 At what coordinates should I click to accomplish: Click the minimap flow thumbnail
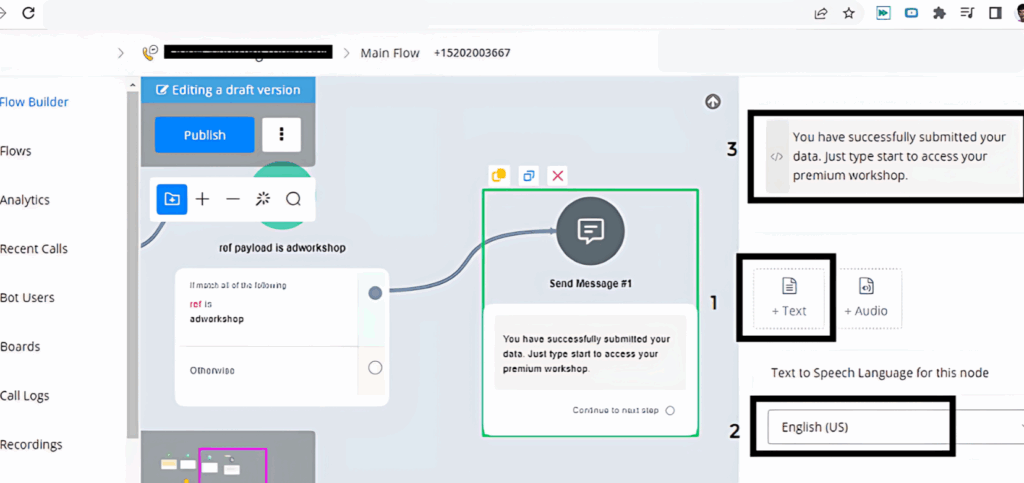[x=232, y=465]
